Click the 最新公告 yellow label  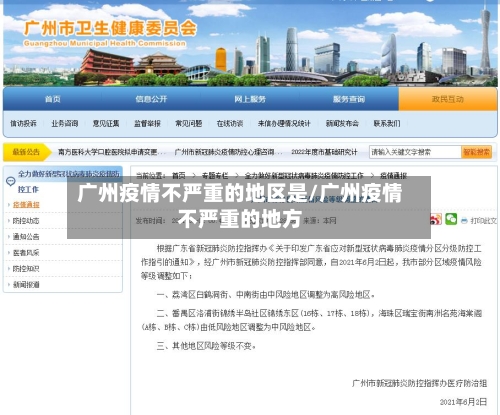pos(26,152)
